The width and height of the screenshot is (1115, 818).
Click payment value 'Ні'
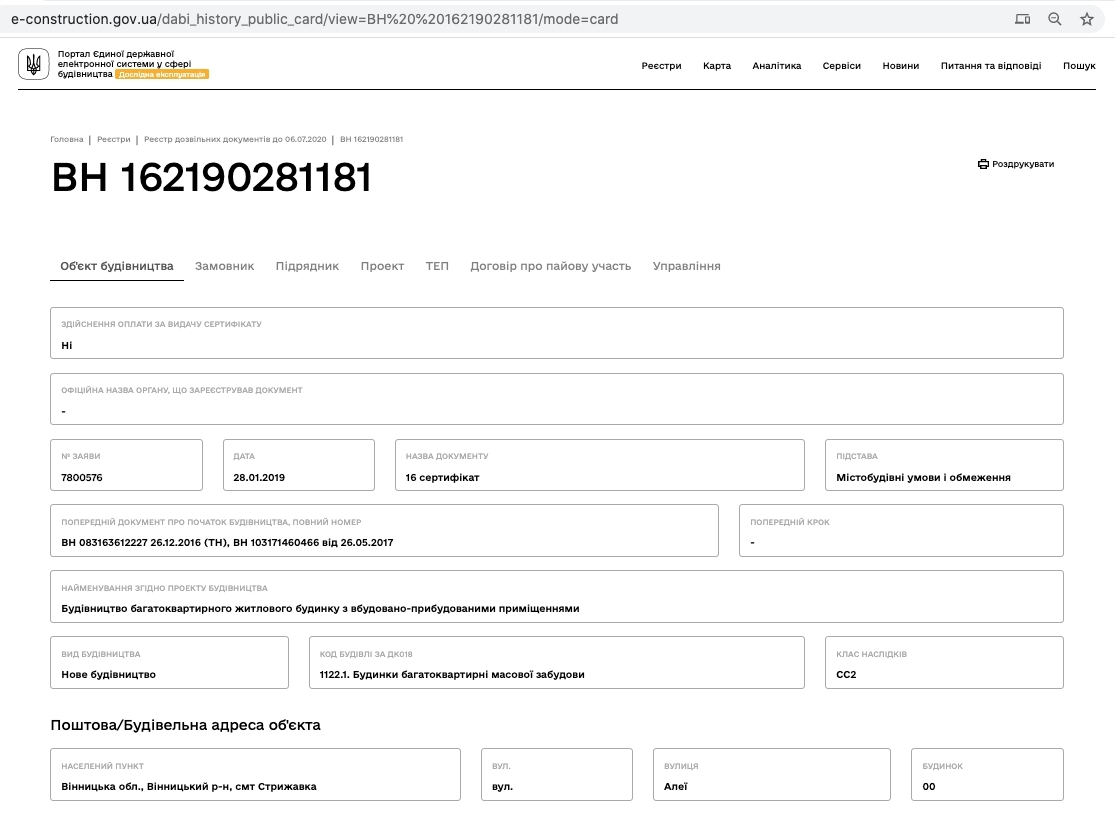pos(67,345)
